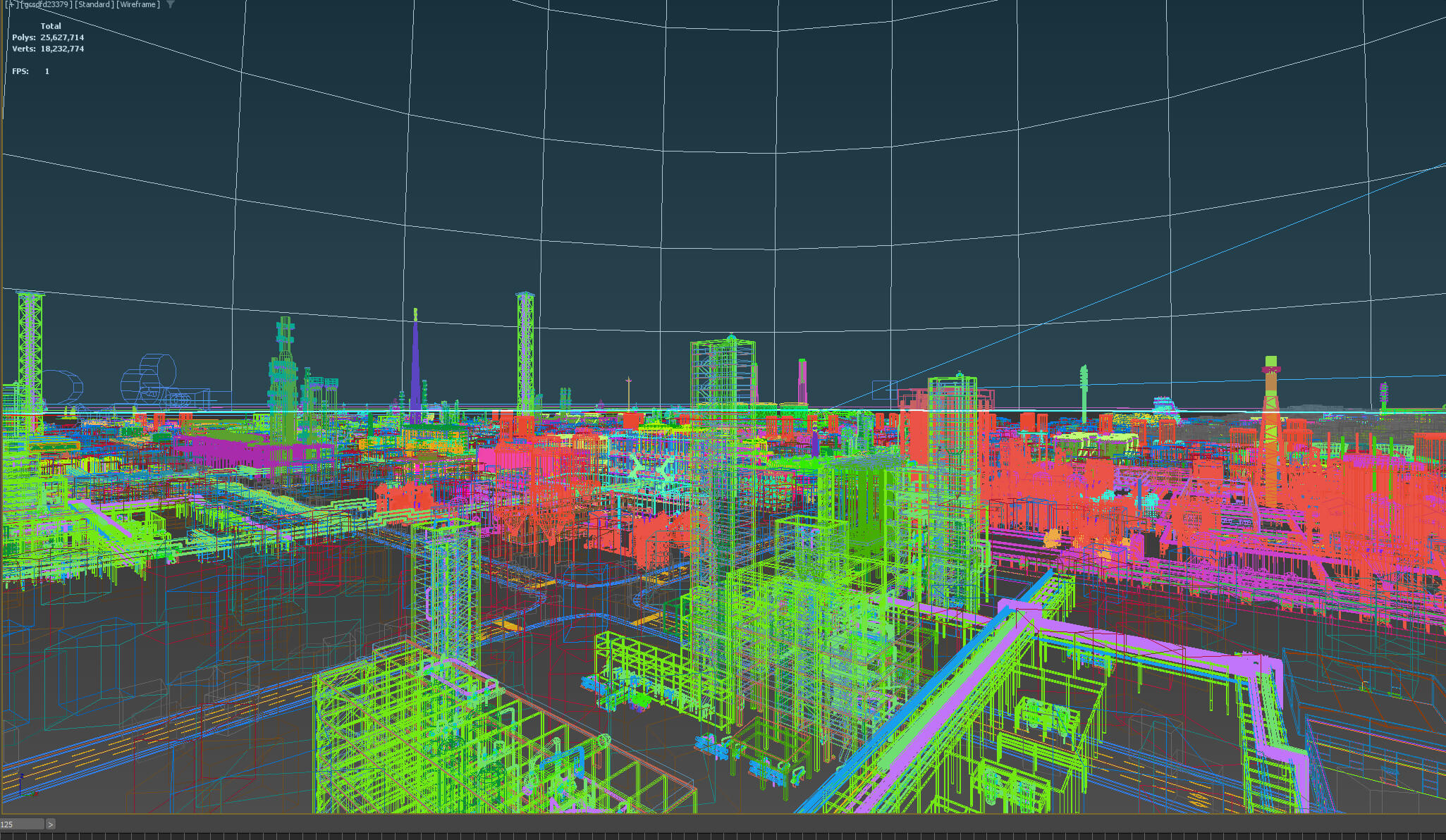The width and height of the screenshot is (1446, 840).
Task: Click the viewport filter funnel icon
Action: point(170,4)
